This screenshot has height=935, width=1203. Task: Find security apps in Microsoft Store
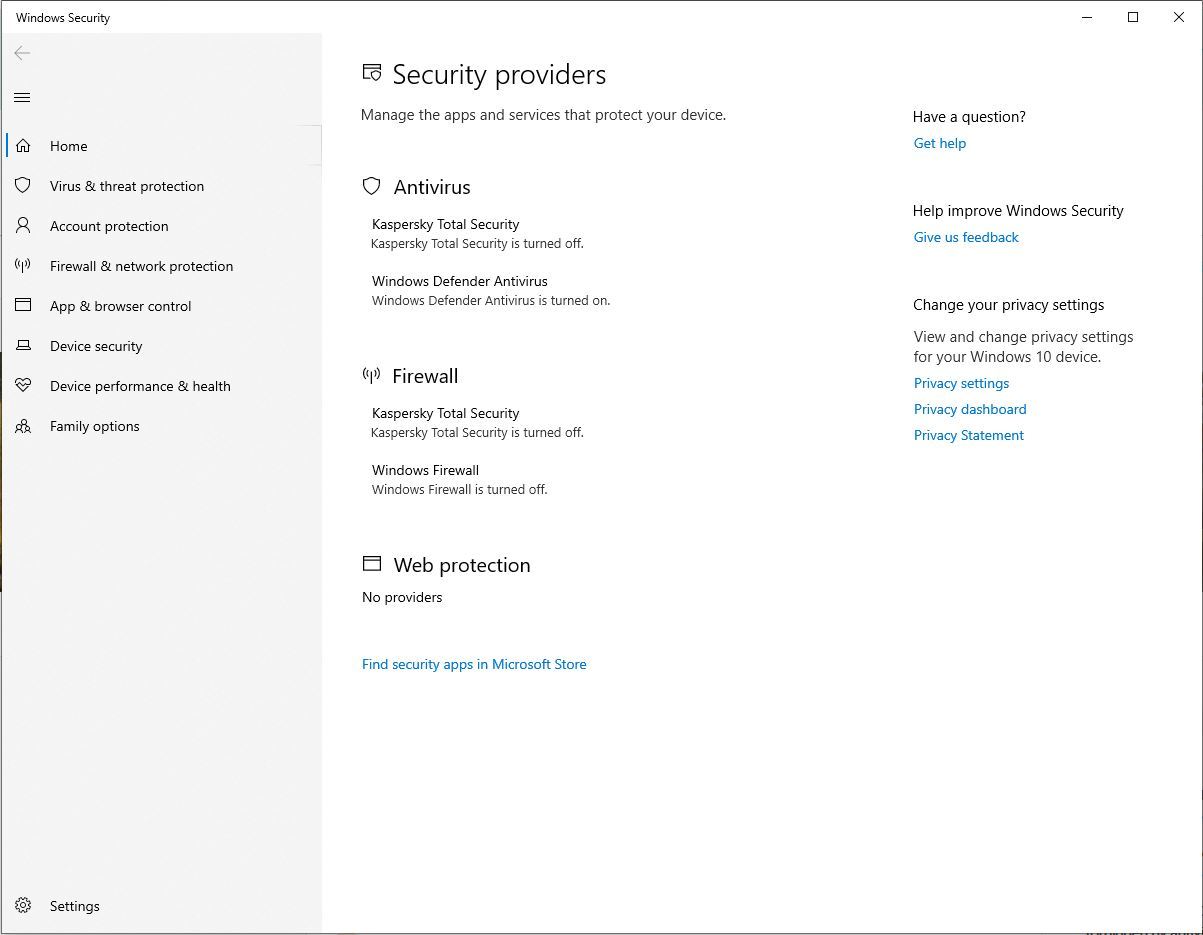(x=474, y=664)
